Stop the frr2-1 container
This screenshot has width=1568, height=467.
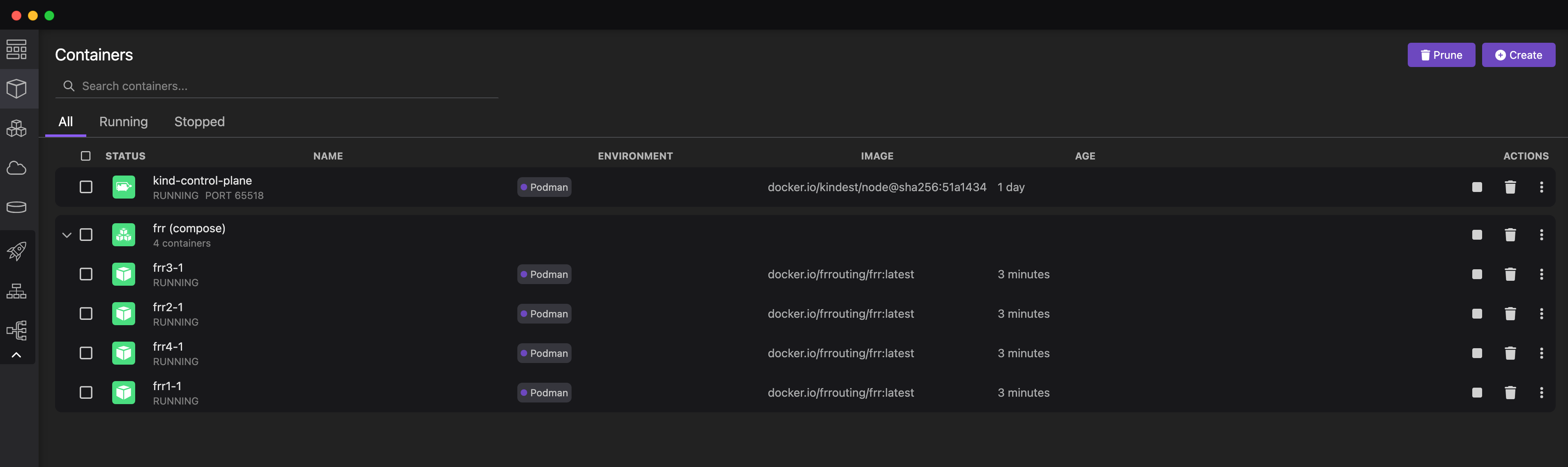[x=1477, y=314]
